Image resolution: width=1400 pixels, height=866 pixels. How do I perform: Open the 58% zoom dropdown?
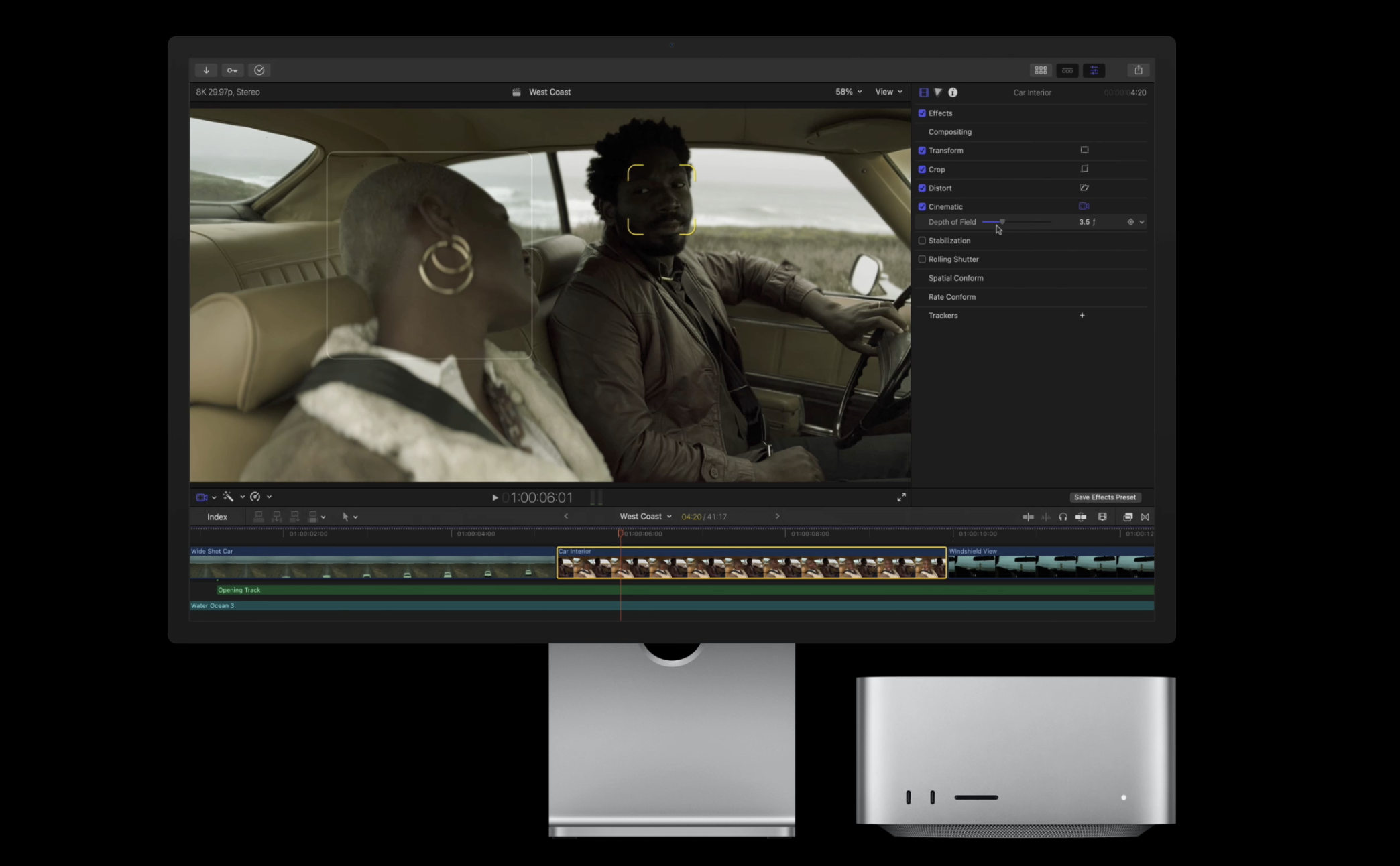848,92
